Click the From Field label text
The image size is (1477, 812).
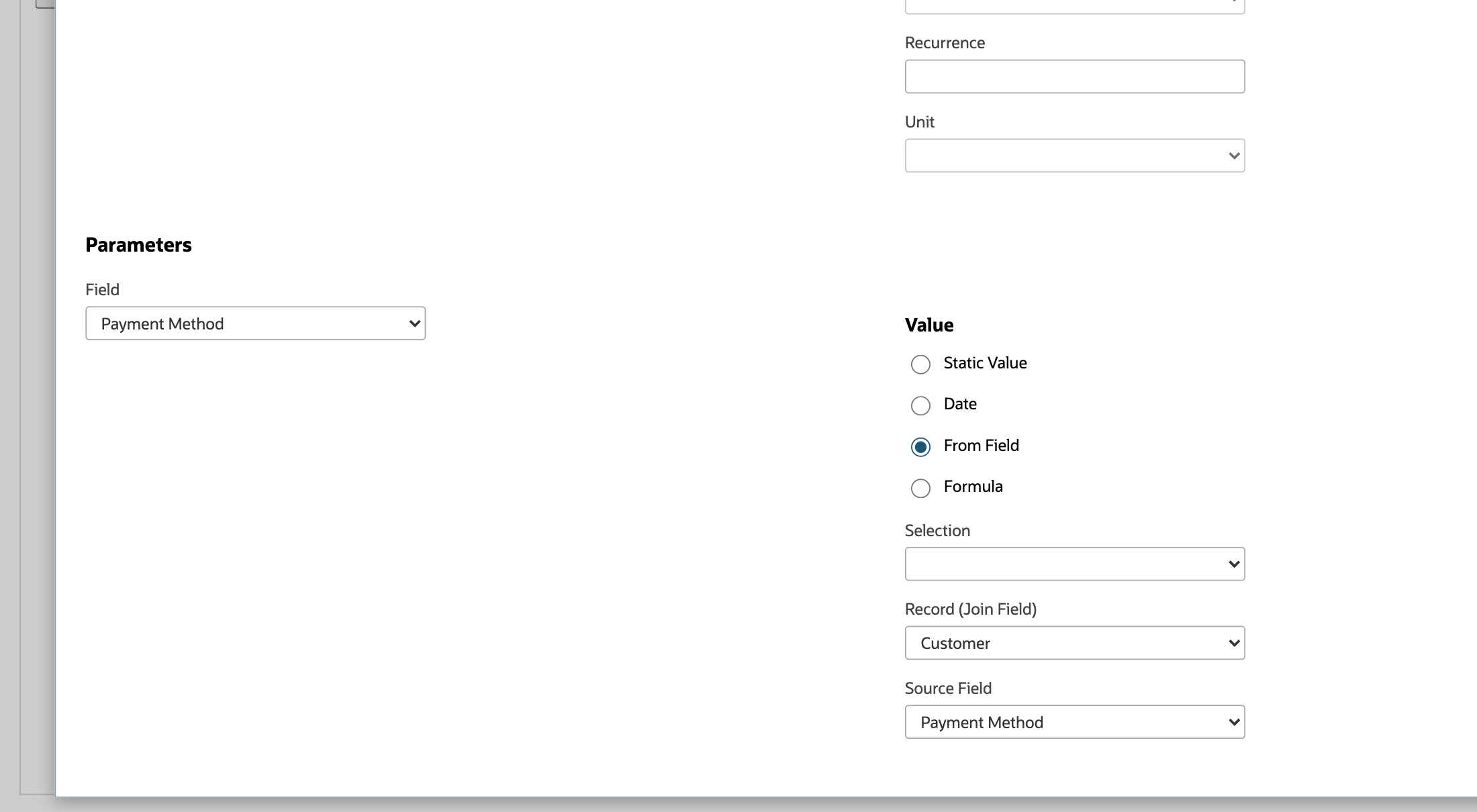981,446
